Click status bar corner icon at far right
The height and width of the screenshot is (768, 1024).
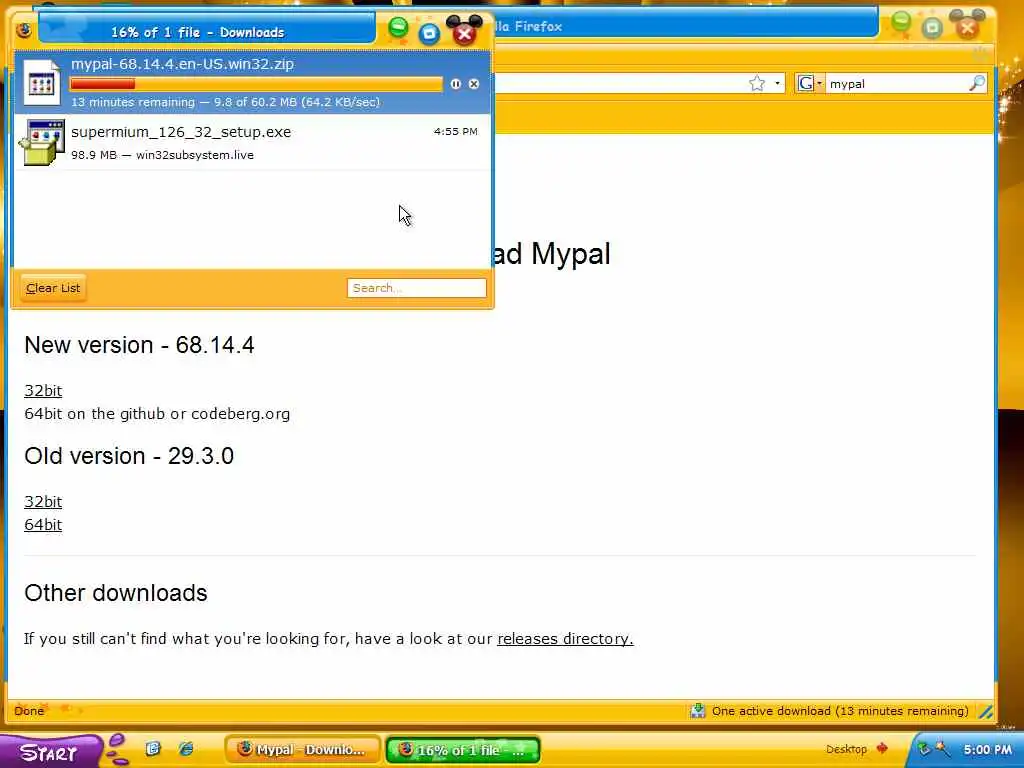click(985, 711)
